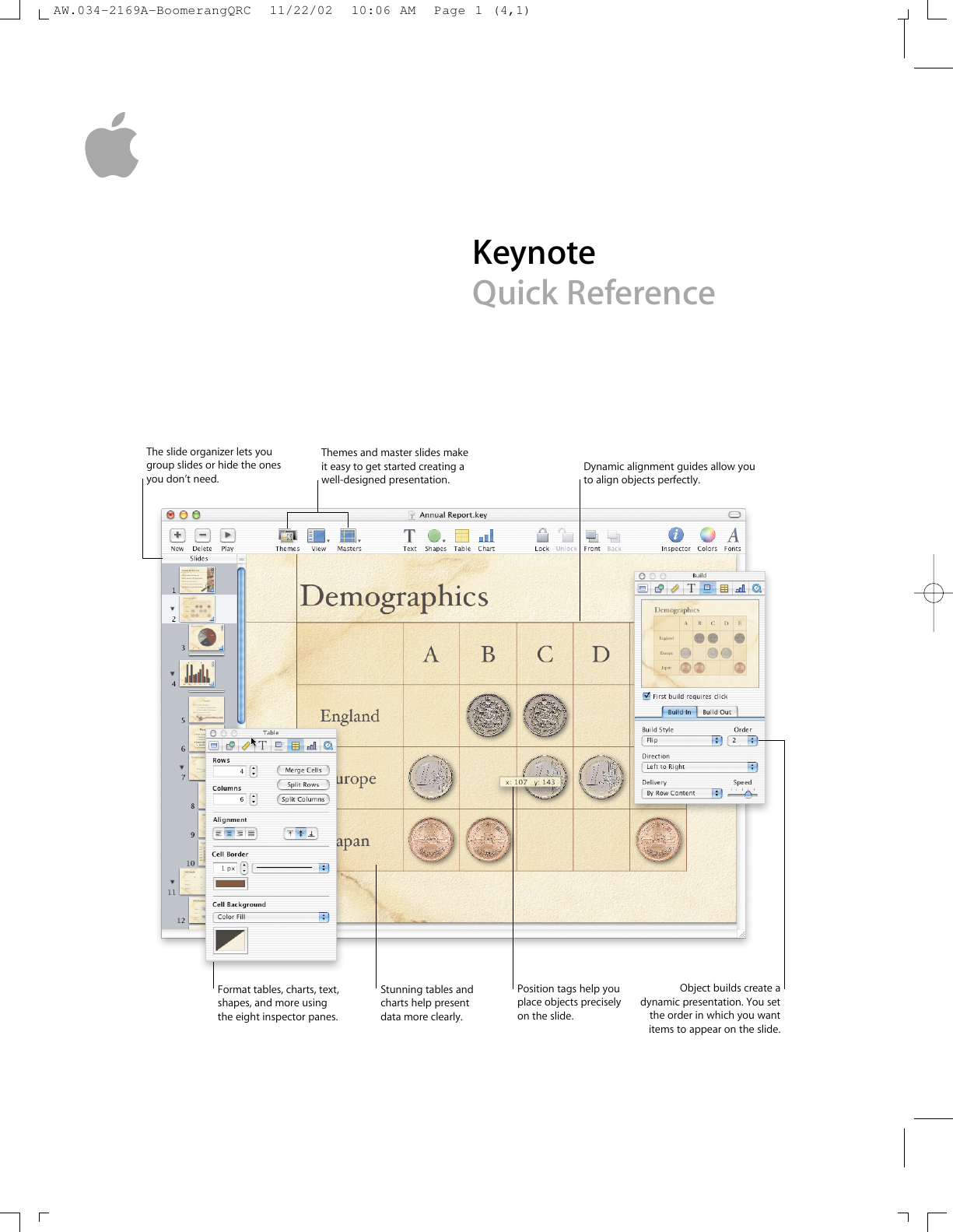Click the Lock toolbar icon

[x=542, y=535]
